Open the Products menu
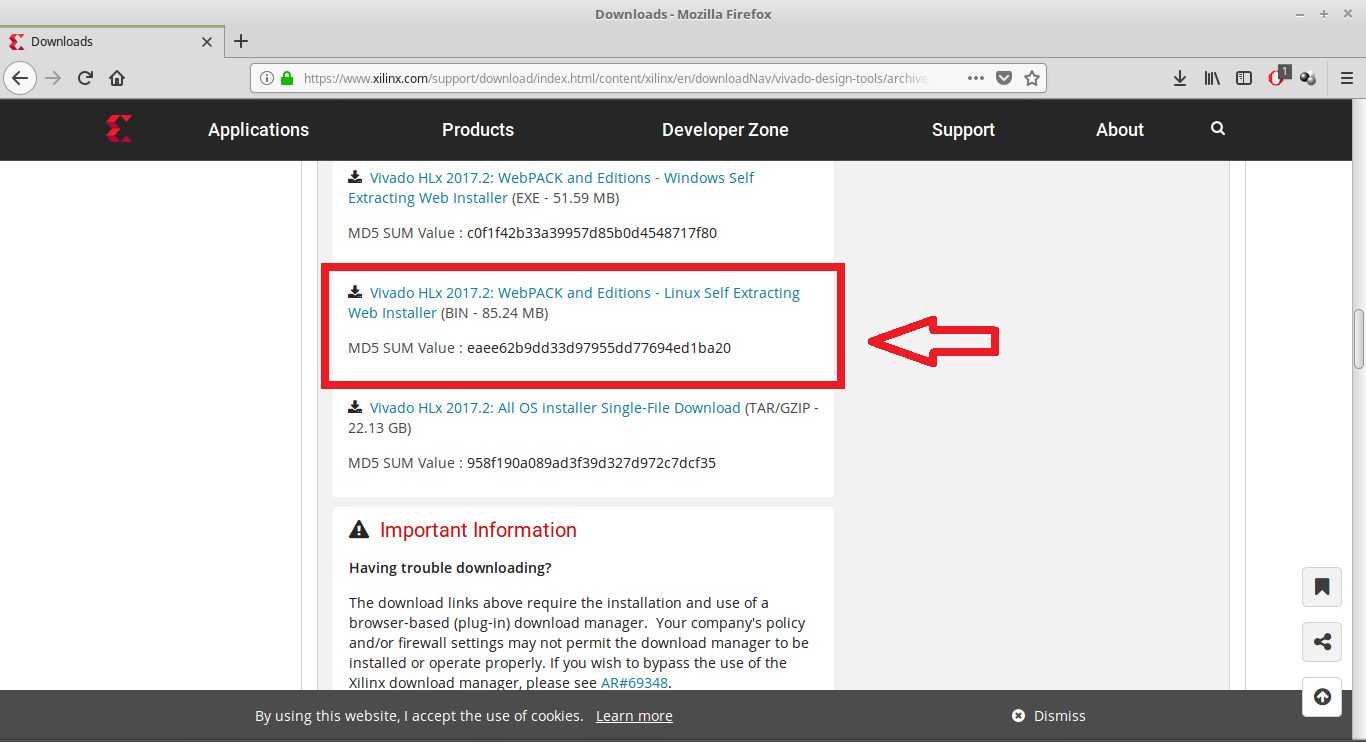Screen dimensions: 1366x742 point(478,130)
